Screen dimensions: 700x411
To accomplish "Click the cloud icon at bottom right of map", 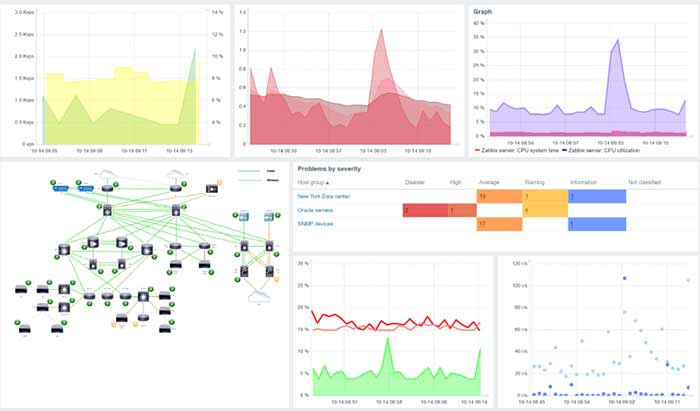I will tap(257, 296).
